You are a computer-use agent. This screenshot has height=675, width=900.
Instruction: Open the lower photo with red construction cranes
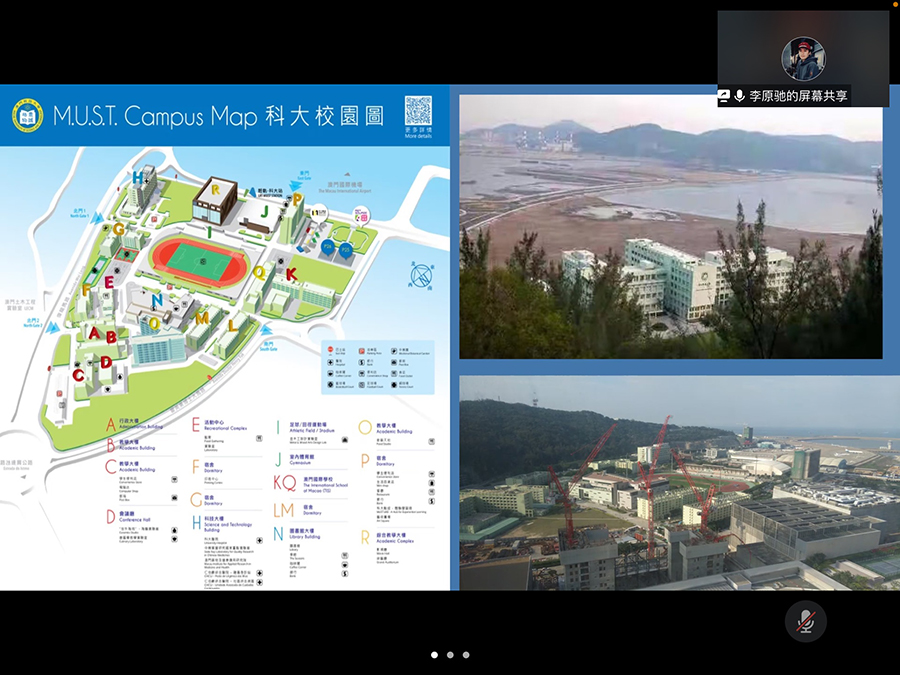coord(680,483)
